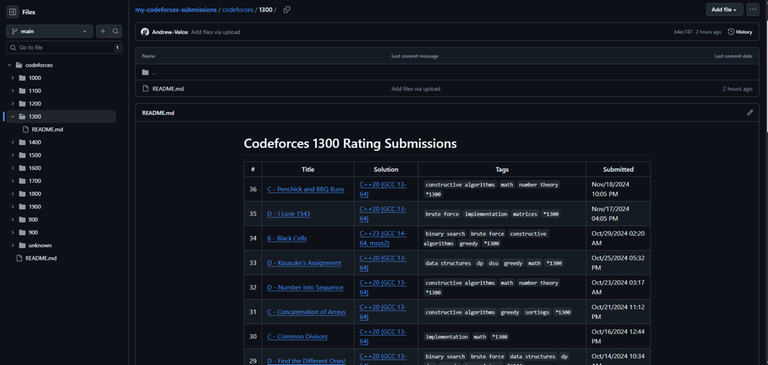
Task: Click the unknown folder icon
Action: tap(22, 245)
